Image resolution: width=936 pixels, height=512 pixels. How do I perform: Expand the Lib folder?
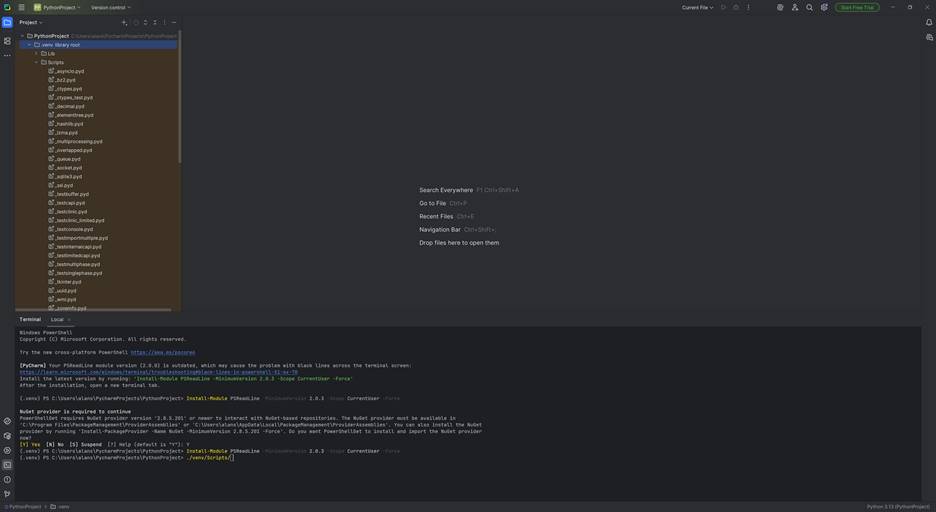(37, 54)
